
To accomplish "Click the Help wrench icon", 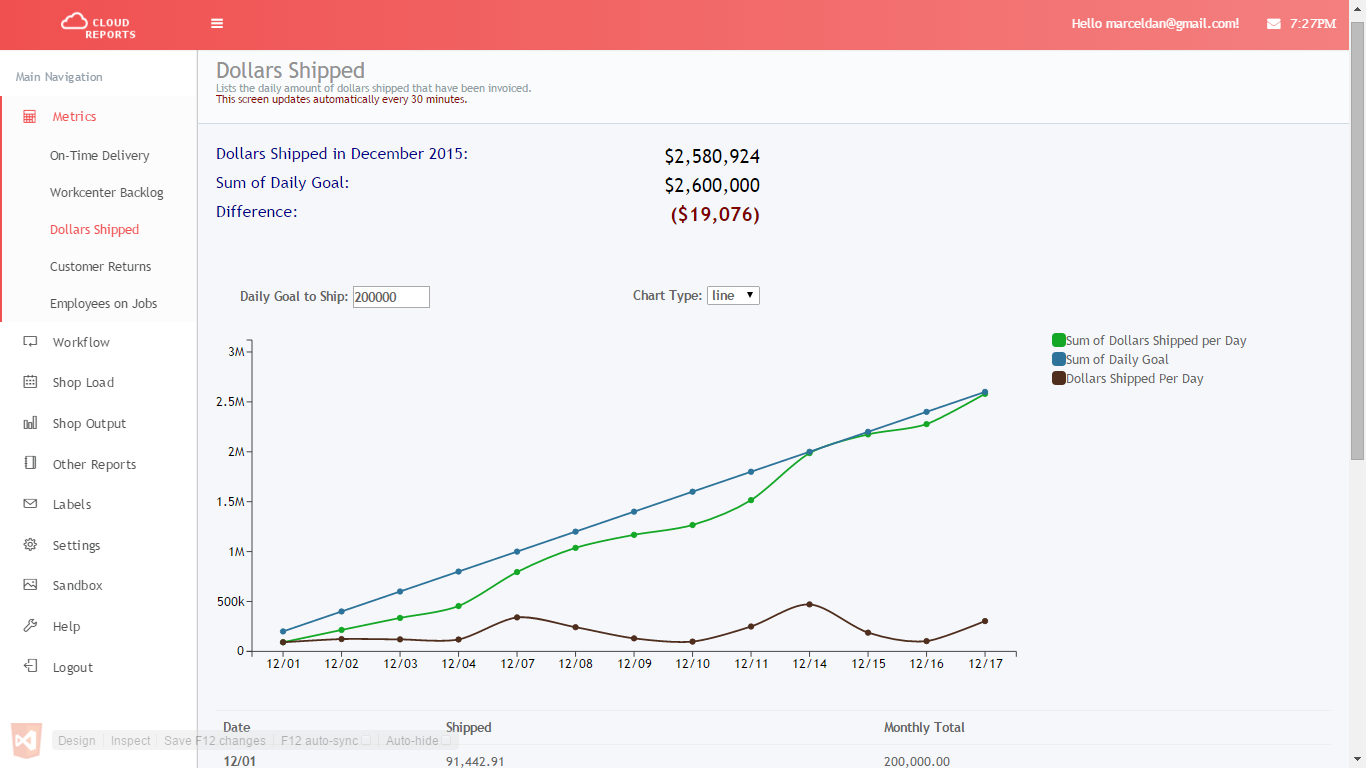I will point(30,626).
